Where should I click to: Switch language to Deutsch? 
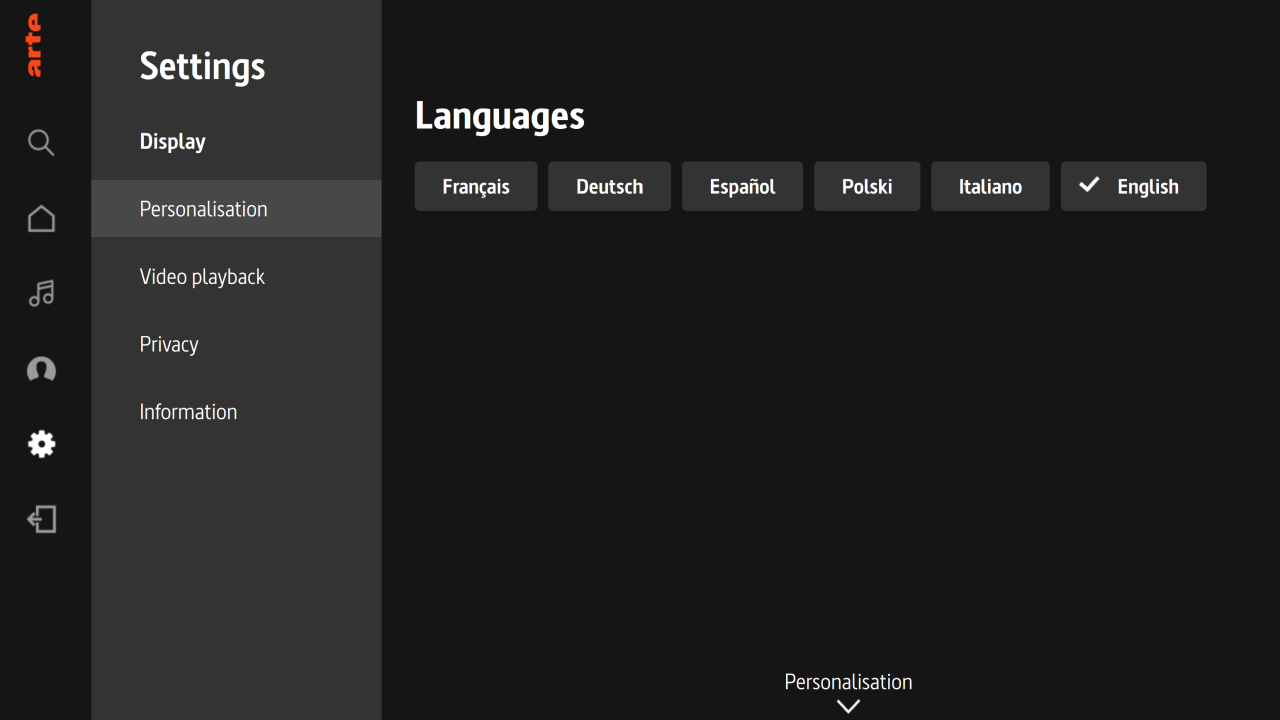[x=609, y=186]
